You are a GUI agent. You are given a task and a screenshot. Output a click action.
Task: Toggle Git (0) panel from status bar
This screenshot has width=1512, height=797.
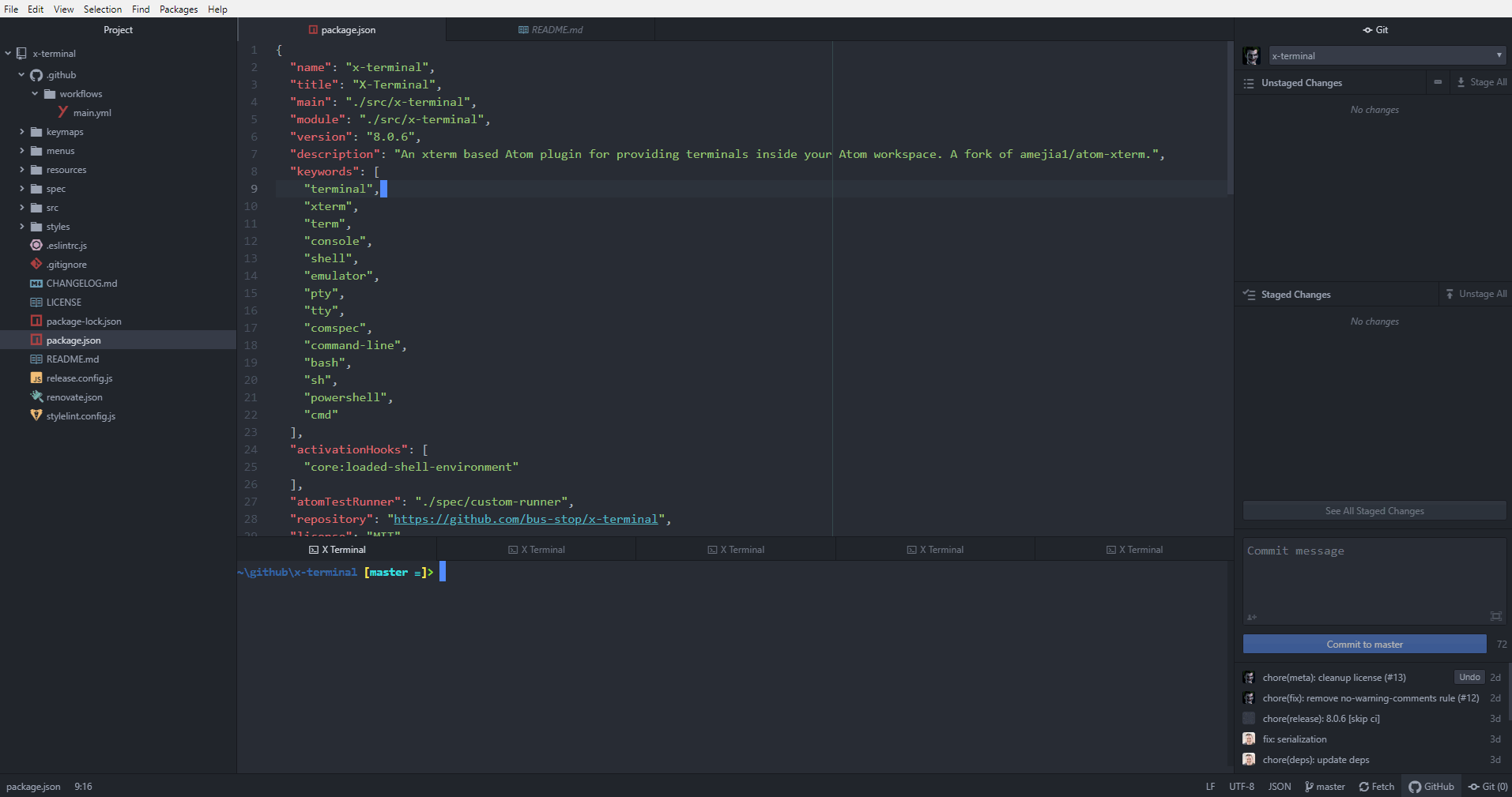[x=1488, y=787]
